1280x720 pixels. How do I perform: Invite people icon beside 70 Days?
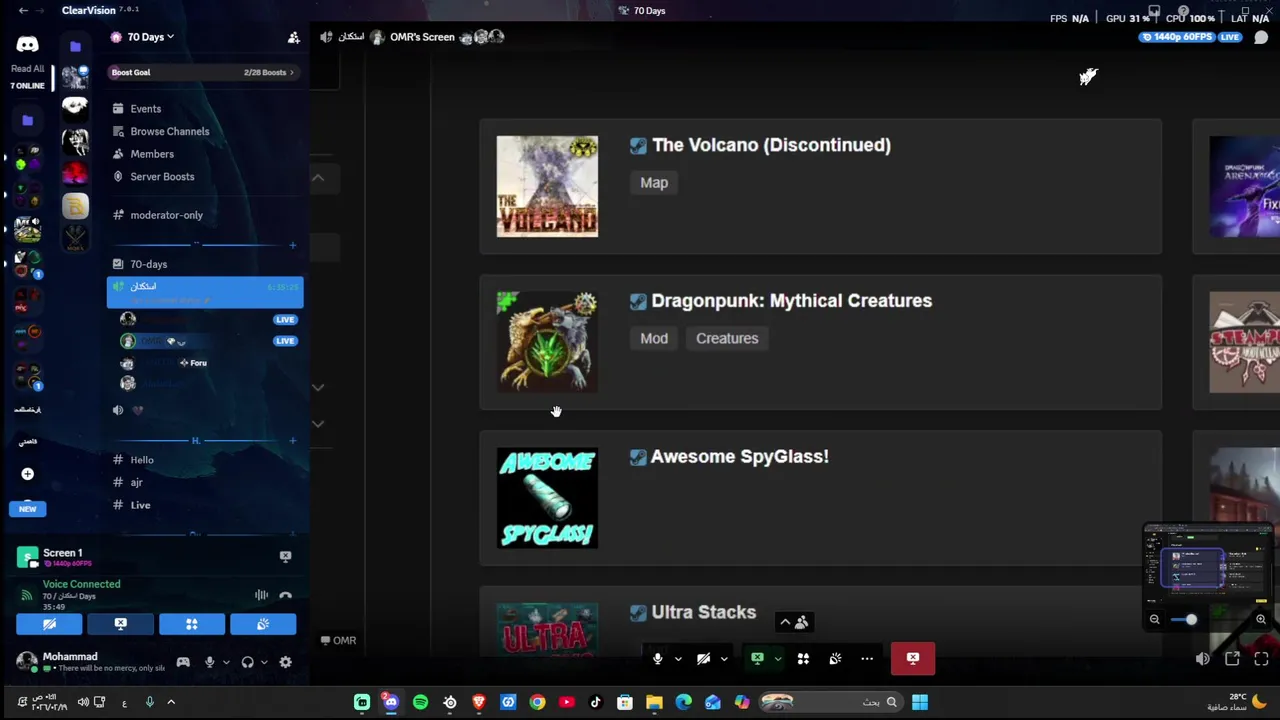coord(293,38)
